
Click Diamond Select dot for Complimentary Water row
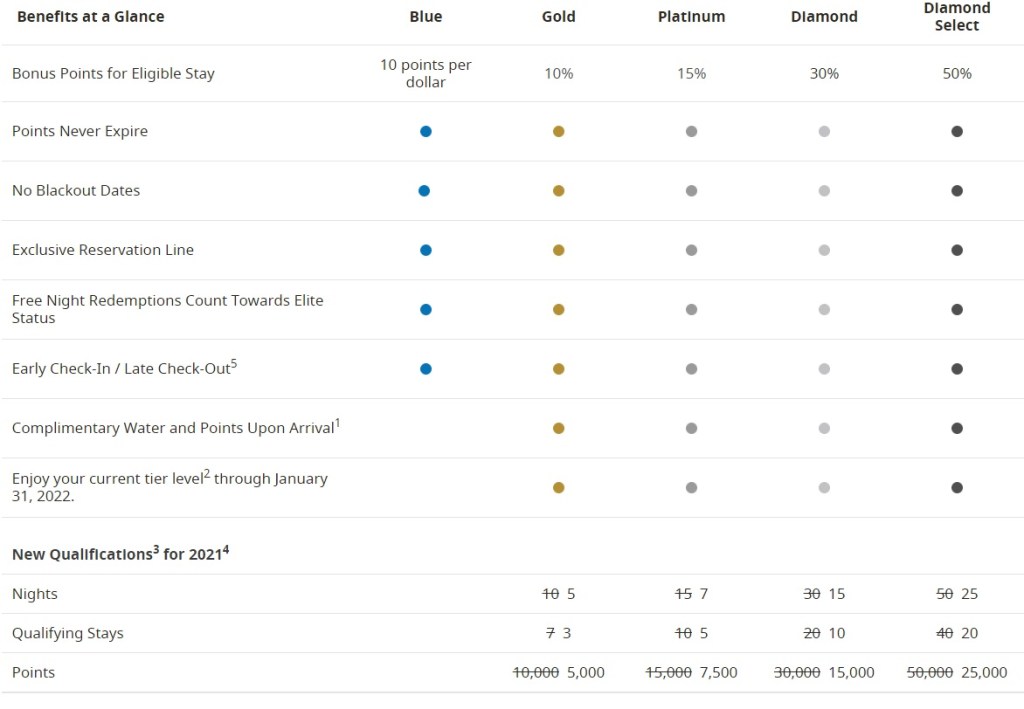(x=957, y=428)
